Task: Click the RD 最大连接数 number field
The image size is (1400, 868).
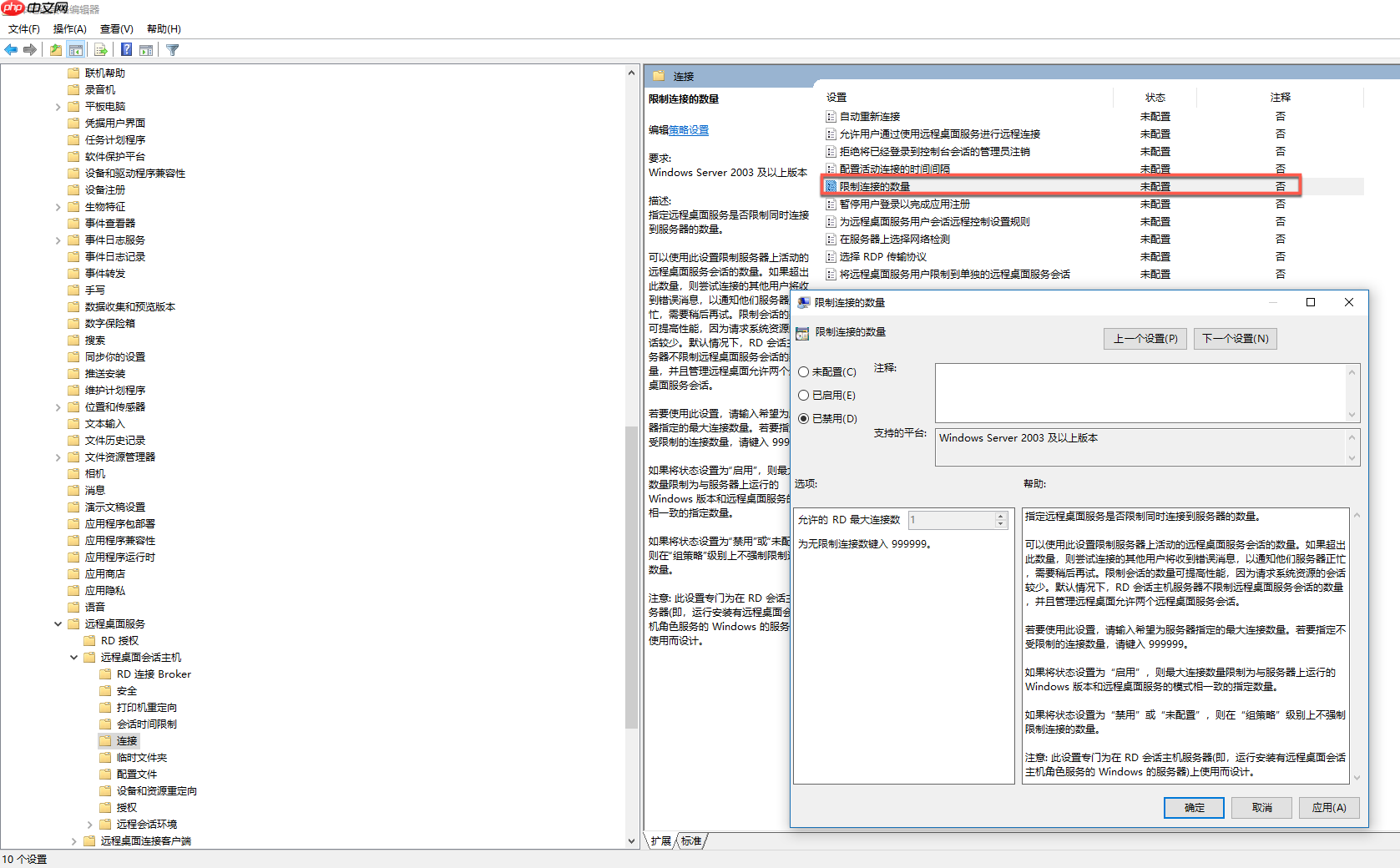Action: (x=951, y=520)
